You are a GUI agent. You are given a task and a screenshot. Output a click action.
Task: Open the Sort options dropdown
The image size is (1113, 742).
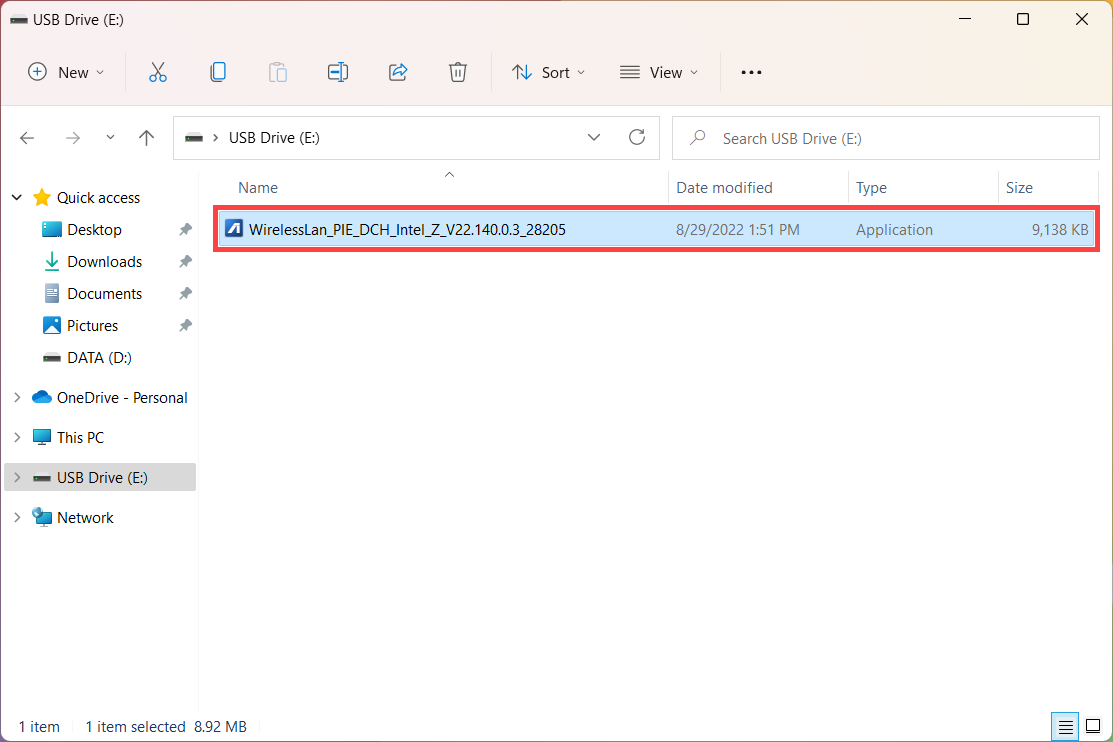[x=549, y=72]
